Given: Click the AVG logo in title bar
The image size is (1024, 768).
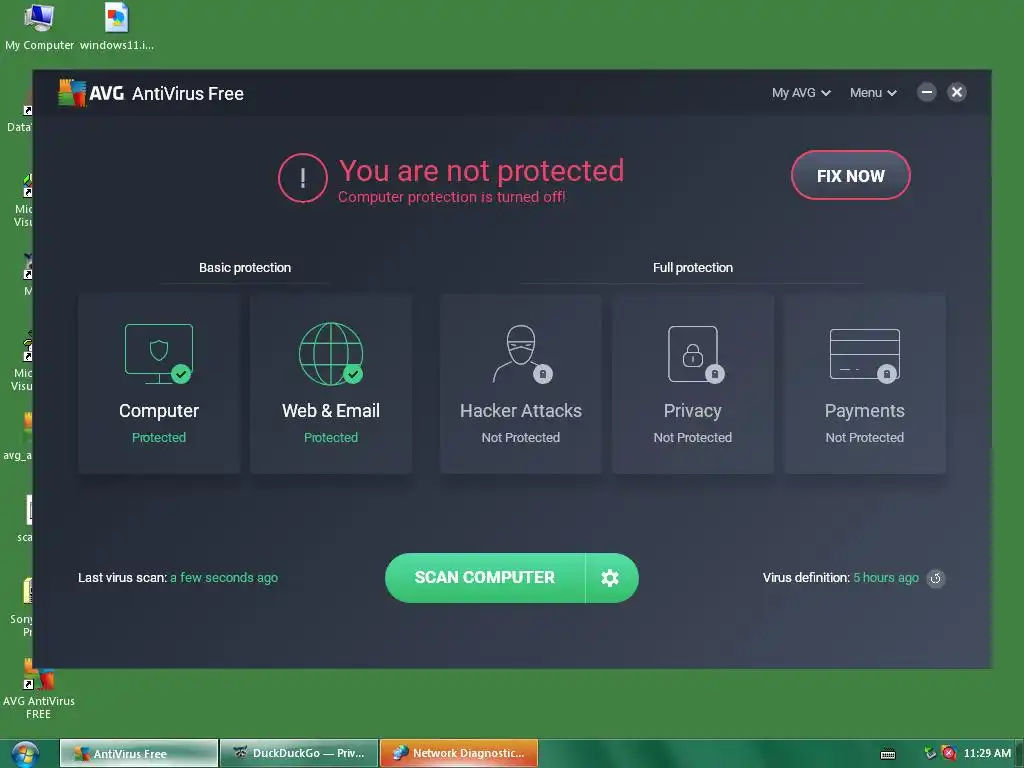Looking at the screenshot, I should (72, 93).
